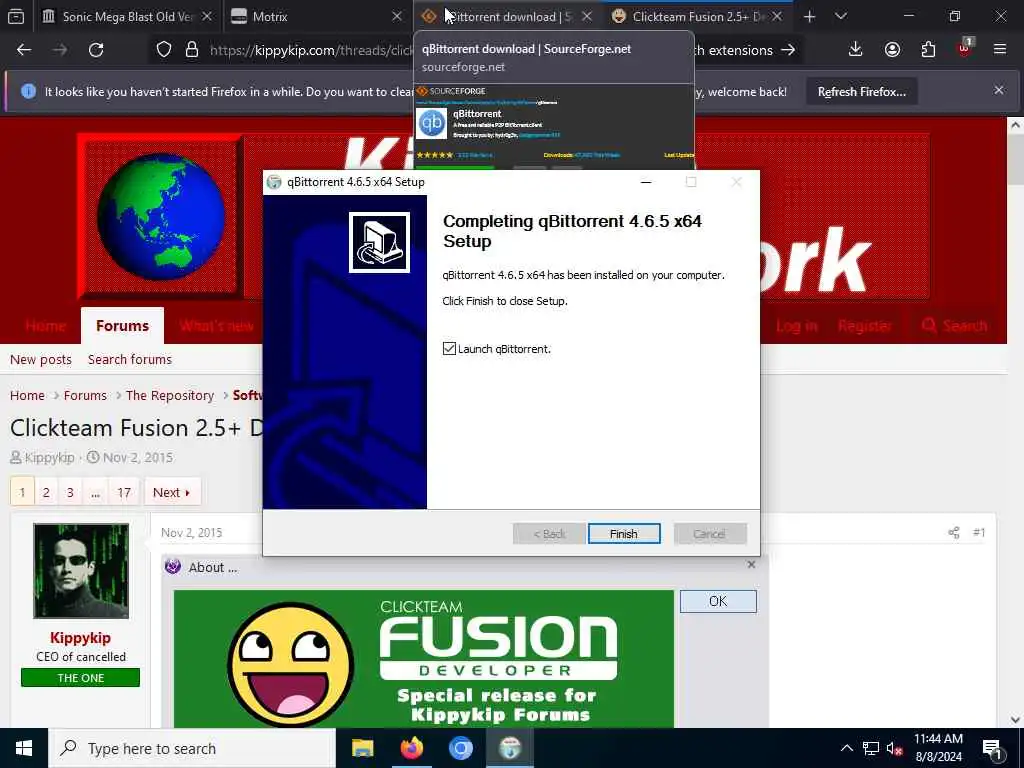Toggle the Launch qBittorrent checkbox

(x=449, y=349)
